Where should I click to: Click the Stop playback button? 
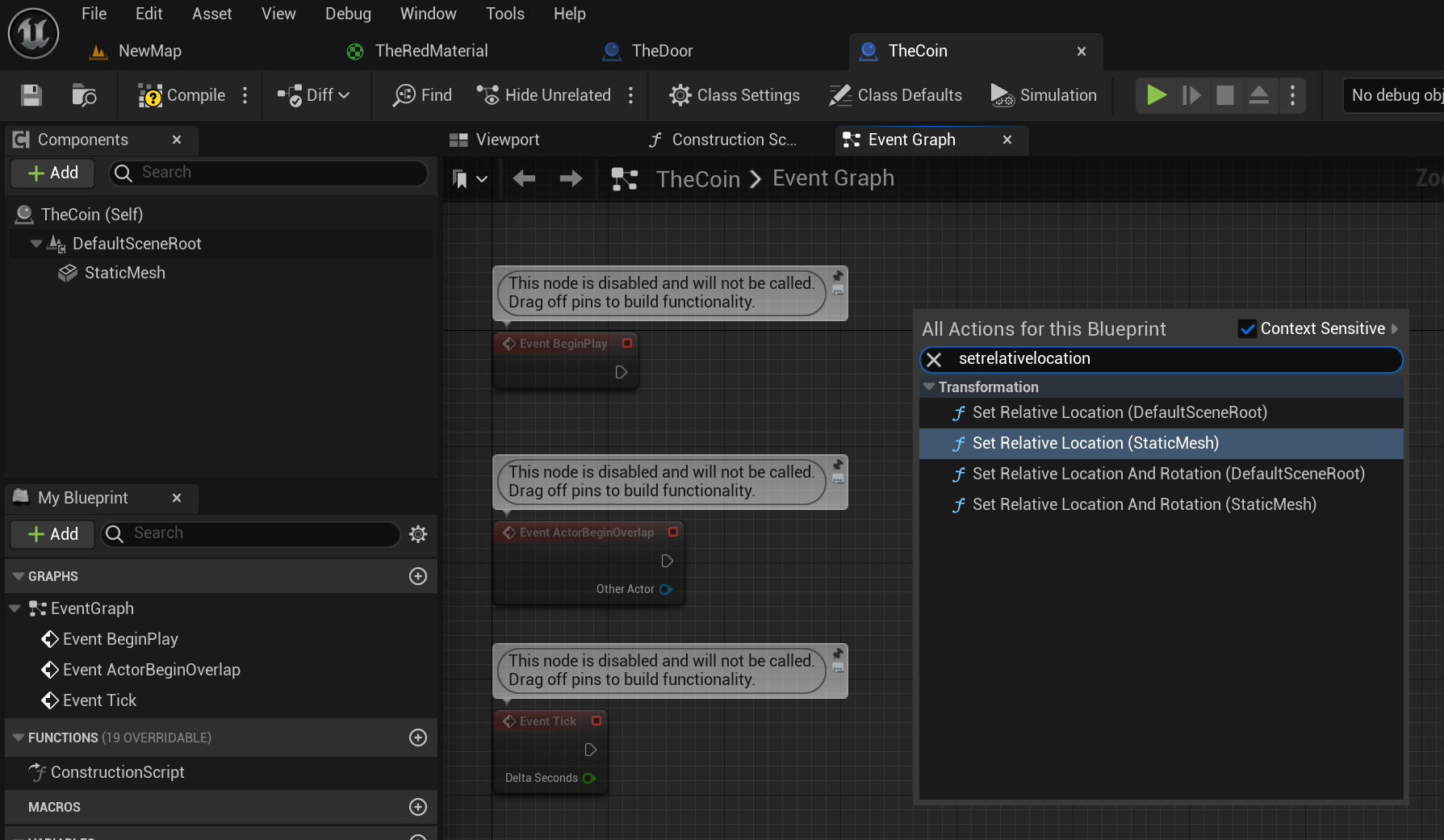(x=1225, y=95)
